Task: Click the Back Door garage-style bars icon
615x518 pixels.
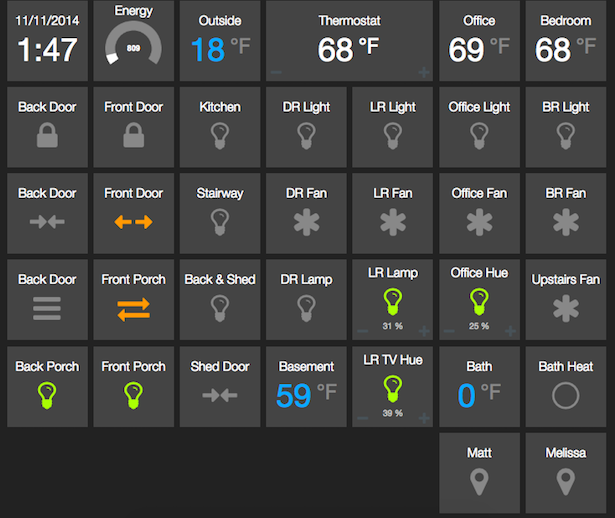Action: (x=47, y=309)
